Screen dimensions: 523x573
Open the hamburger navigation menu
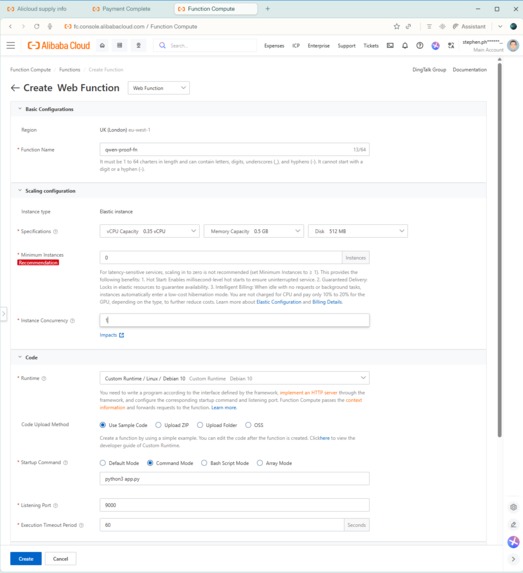(x=11, y=45)
